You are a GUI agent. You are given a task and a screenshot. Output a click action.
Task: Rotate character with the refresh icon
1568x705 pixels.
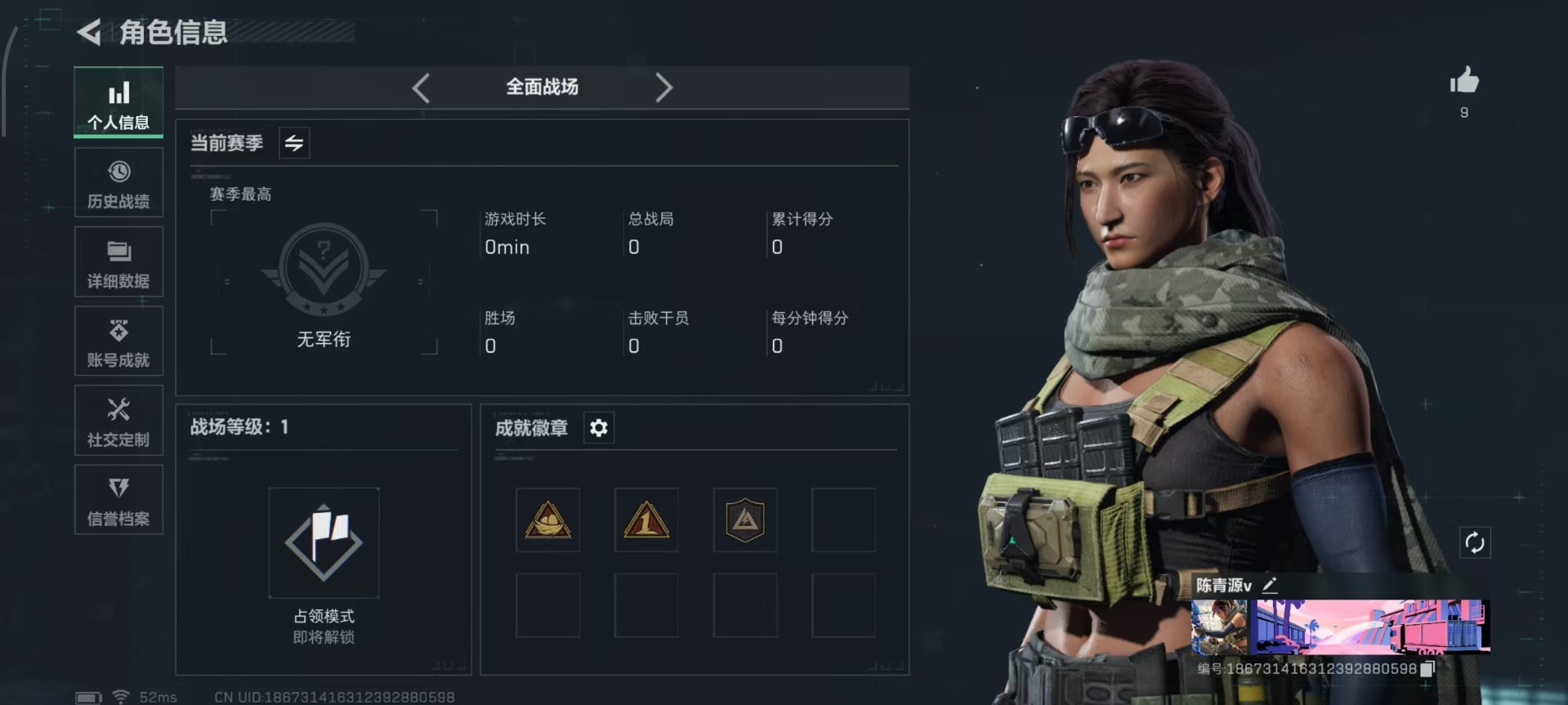click(1475, 542)
